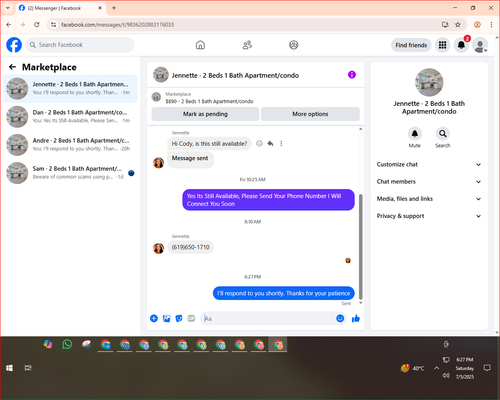Expand Media, files and links section
Viewport: 500px width, 400px height.
coord(429,199)
